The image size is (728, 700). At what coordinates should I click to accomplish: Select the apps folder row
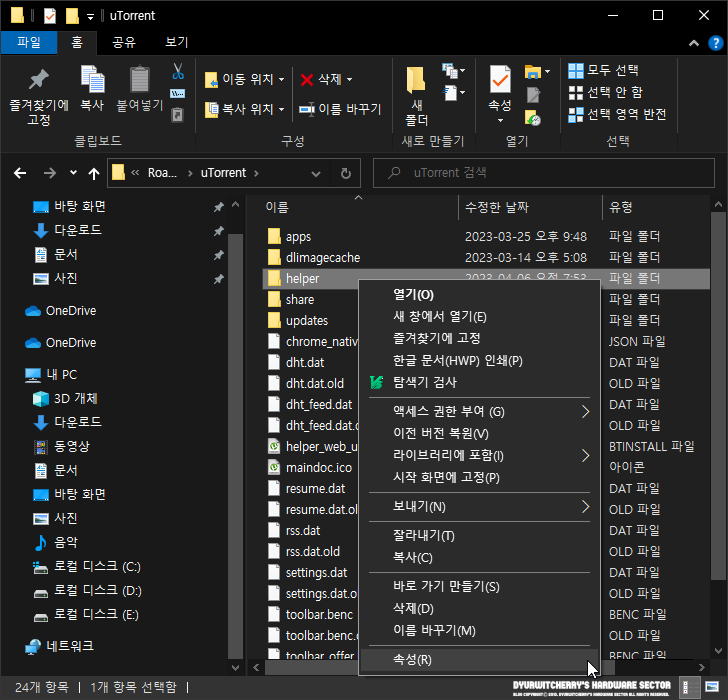486,237
